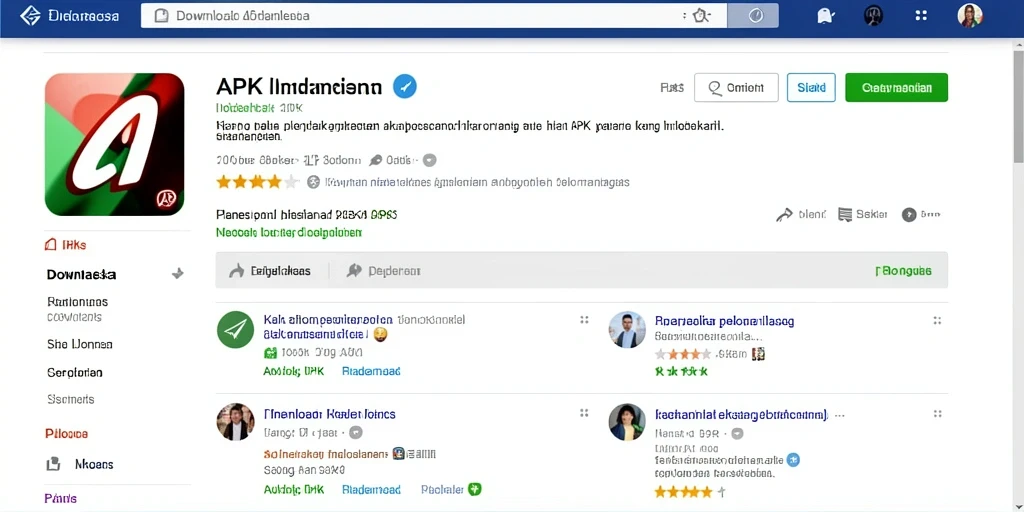
Task: Open the "Flnanloar Kaelet loincs" card title
Action: click(x=330, y=414)
